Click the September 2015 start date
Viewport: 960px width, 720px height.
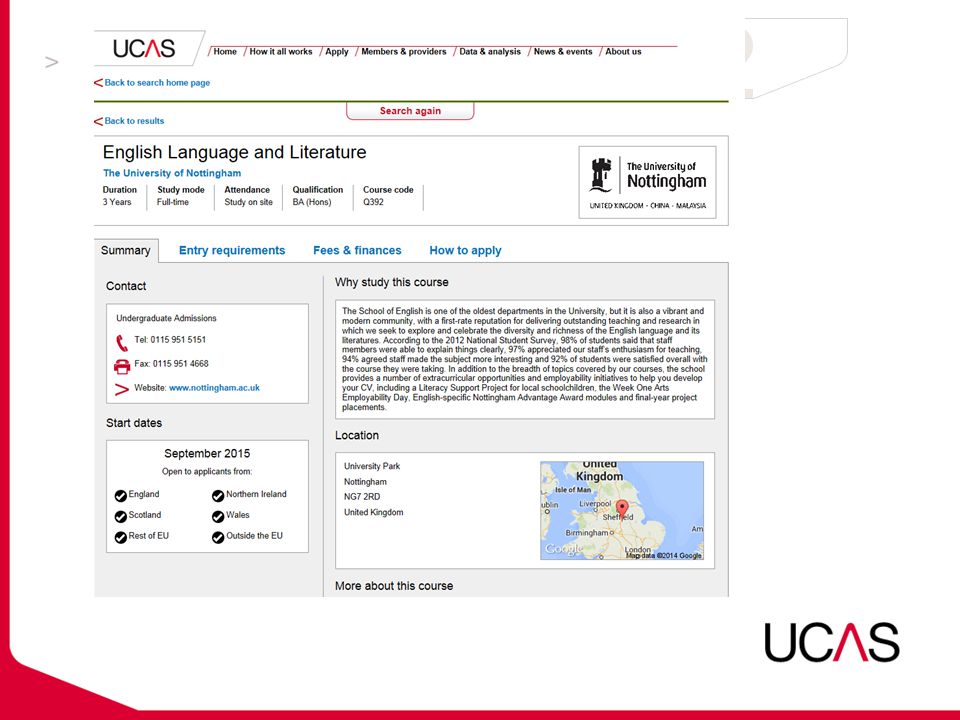pyautogui.click(x=207, y=454)
